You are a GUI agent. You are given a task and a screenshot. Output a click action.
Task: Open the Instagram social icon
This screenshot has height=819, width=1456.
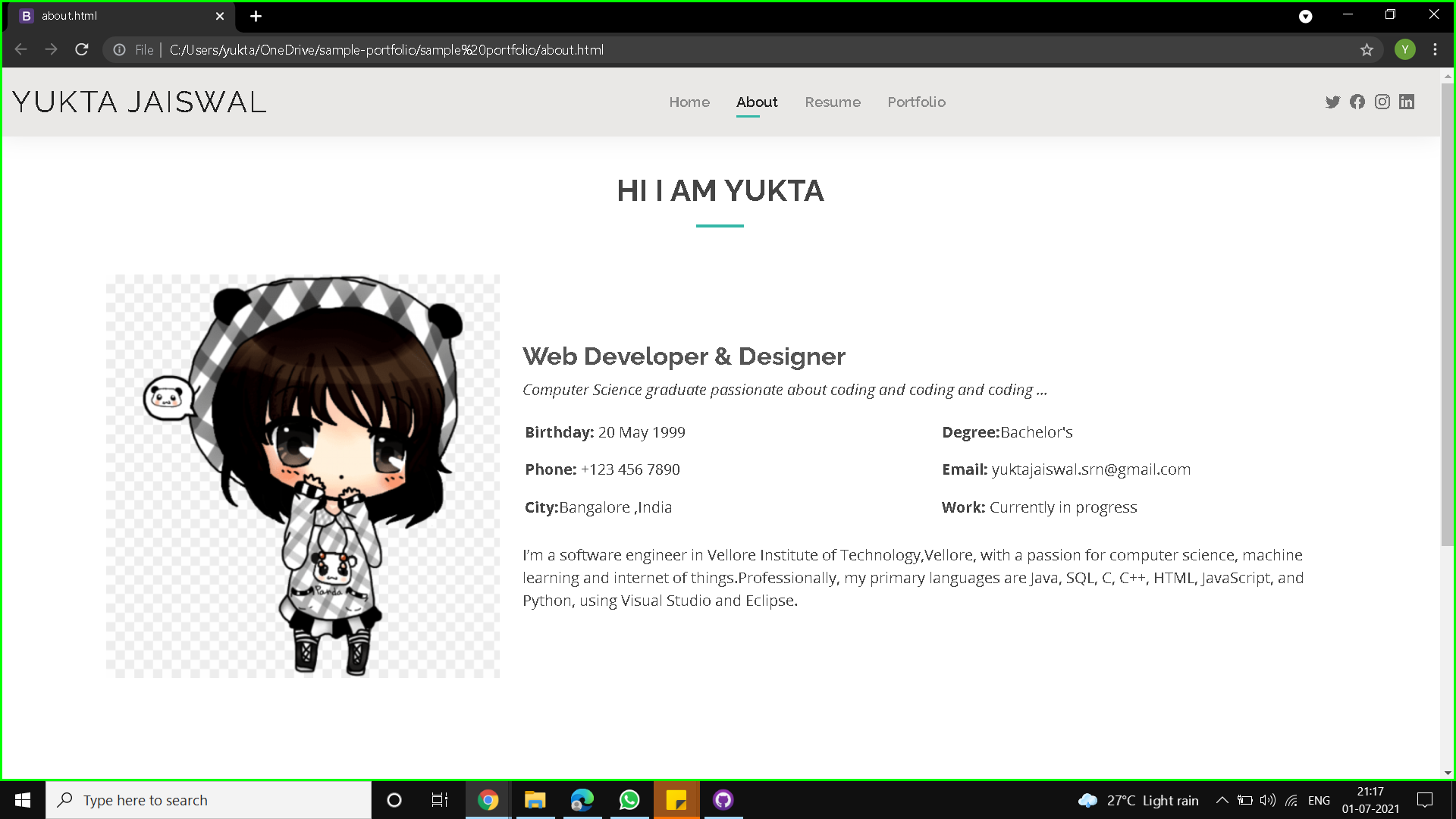pyautogui.click(x=1382, y=102)
